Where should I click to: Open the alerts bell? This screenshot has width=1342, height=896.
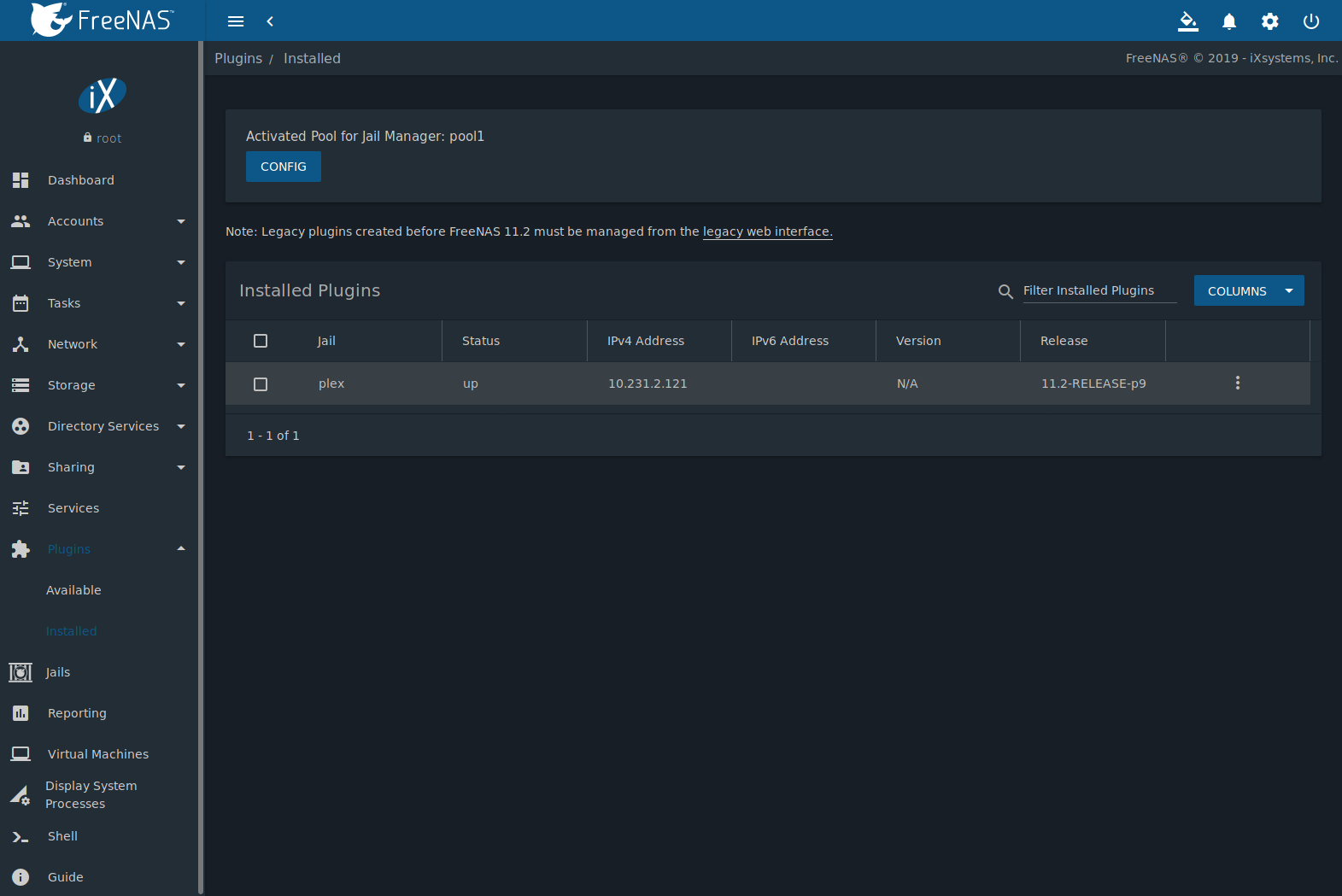point(1229,21)
